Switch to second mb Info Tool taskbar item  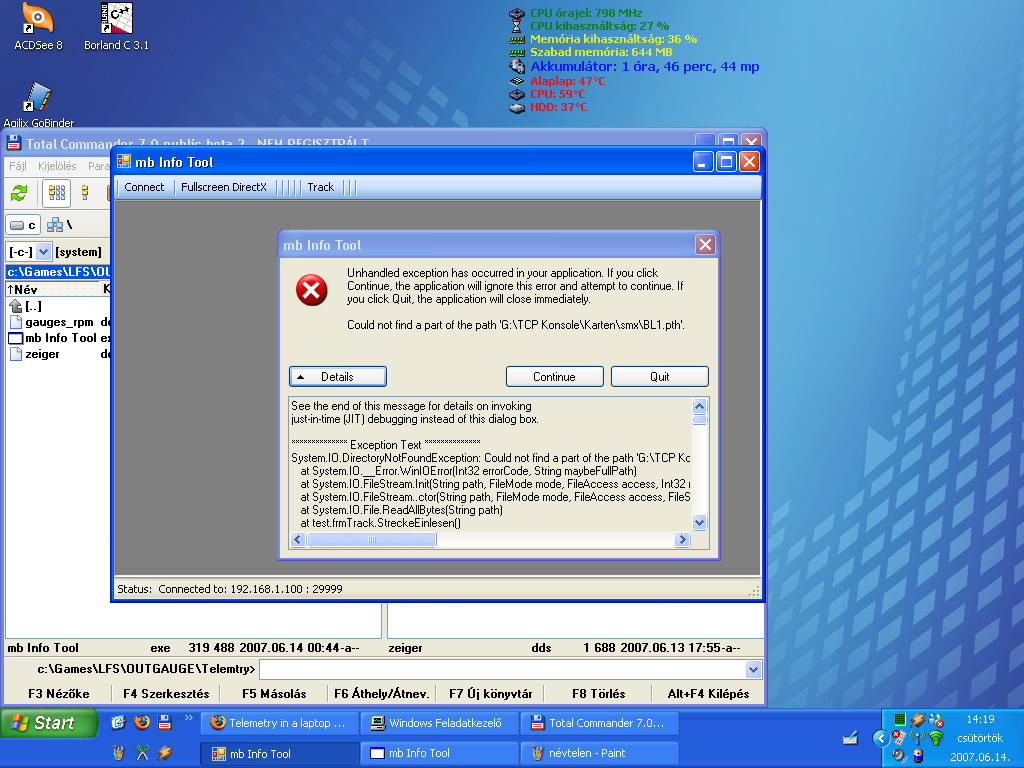coord(440,753)
